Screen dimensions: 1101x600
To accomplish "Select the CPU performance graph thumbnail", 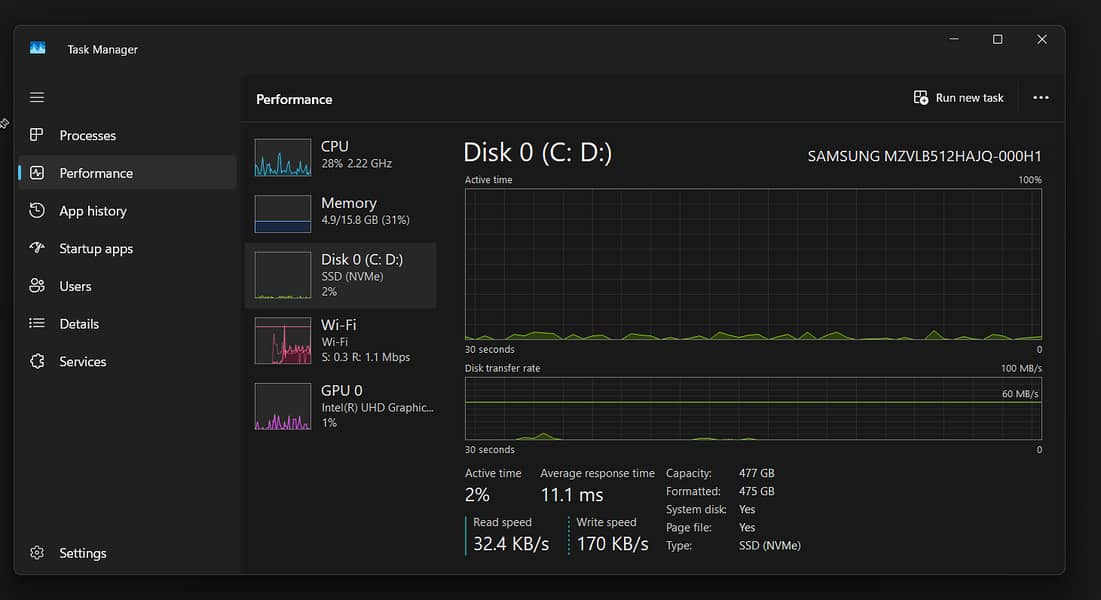I will tap(283, 157).
